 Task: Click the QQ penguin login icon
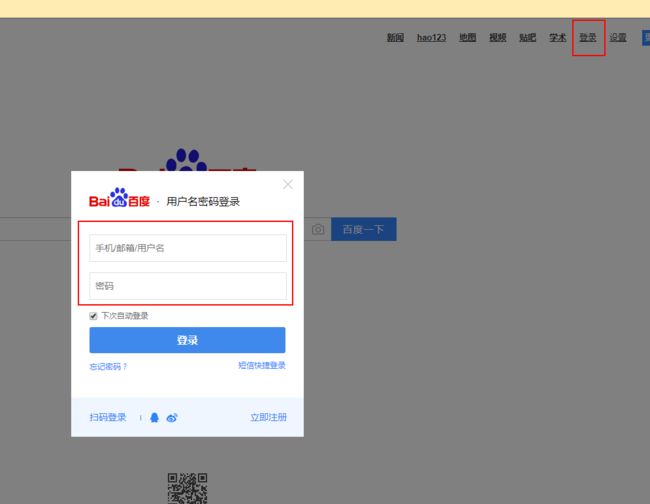154,417
